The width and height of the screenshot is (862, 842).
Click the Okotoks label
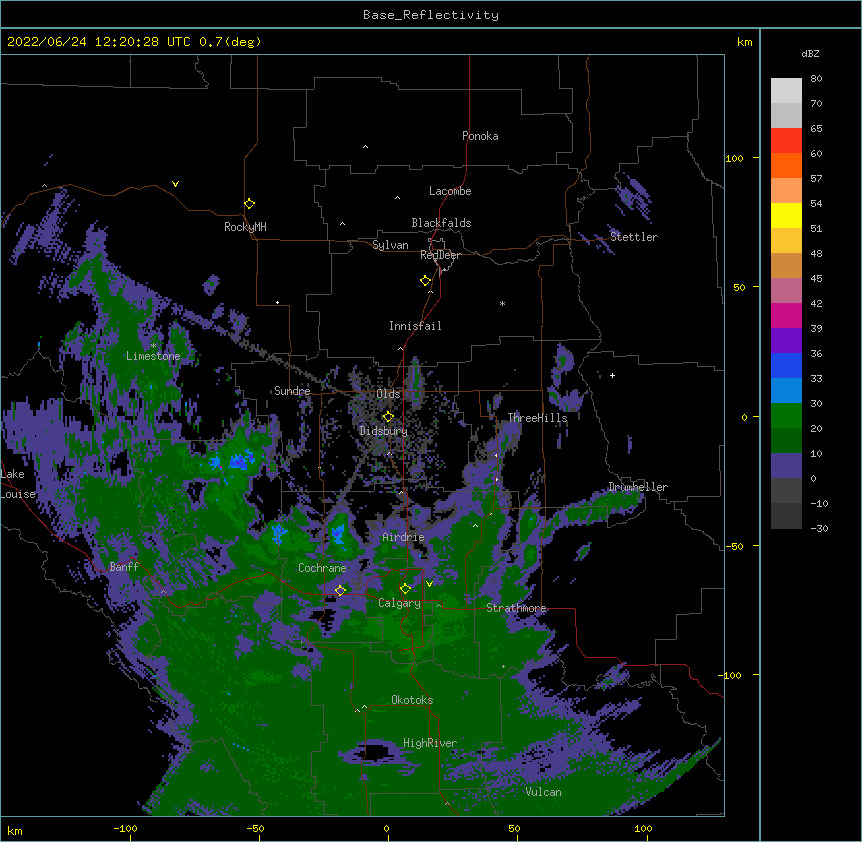(x=412, y=700)
